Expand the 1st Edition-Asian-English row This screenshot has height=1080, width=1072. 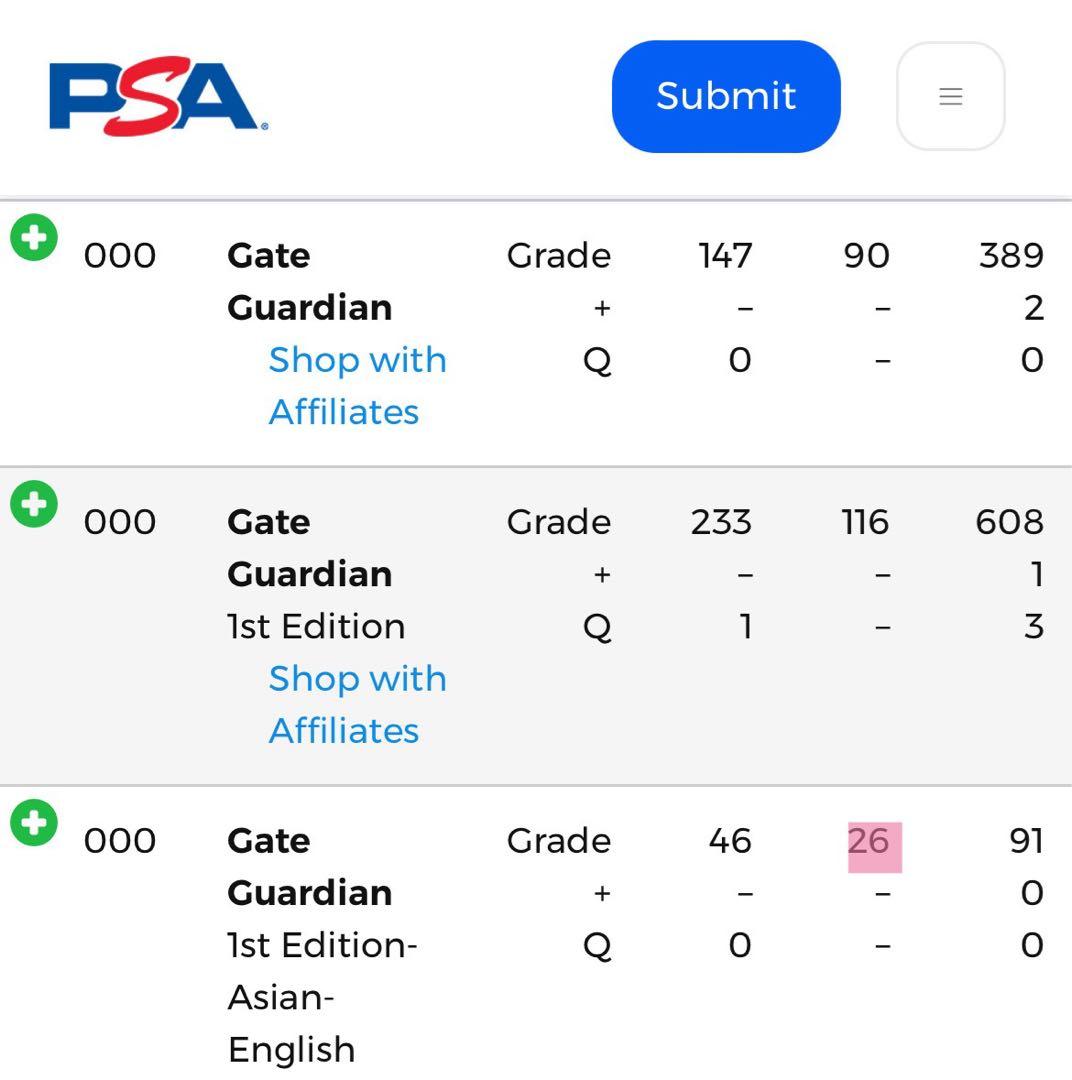tap(34, 823)
